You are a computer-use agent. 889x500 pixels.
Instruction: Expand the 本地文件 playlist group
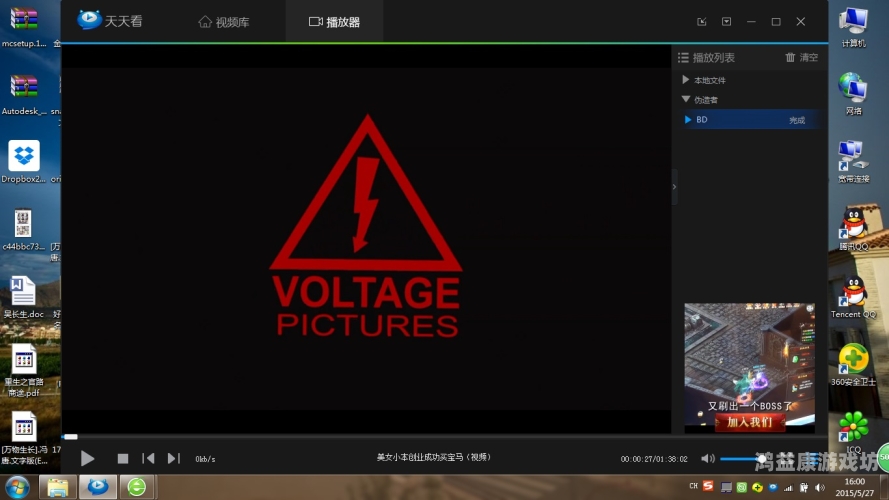(x=686, y=80)
